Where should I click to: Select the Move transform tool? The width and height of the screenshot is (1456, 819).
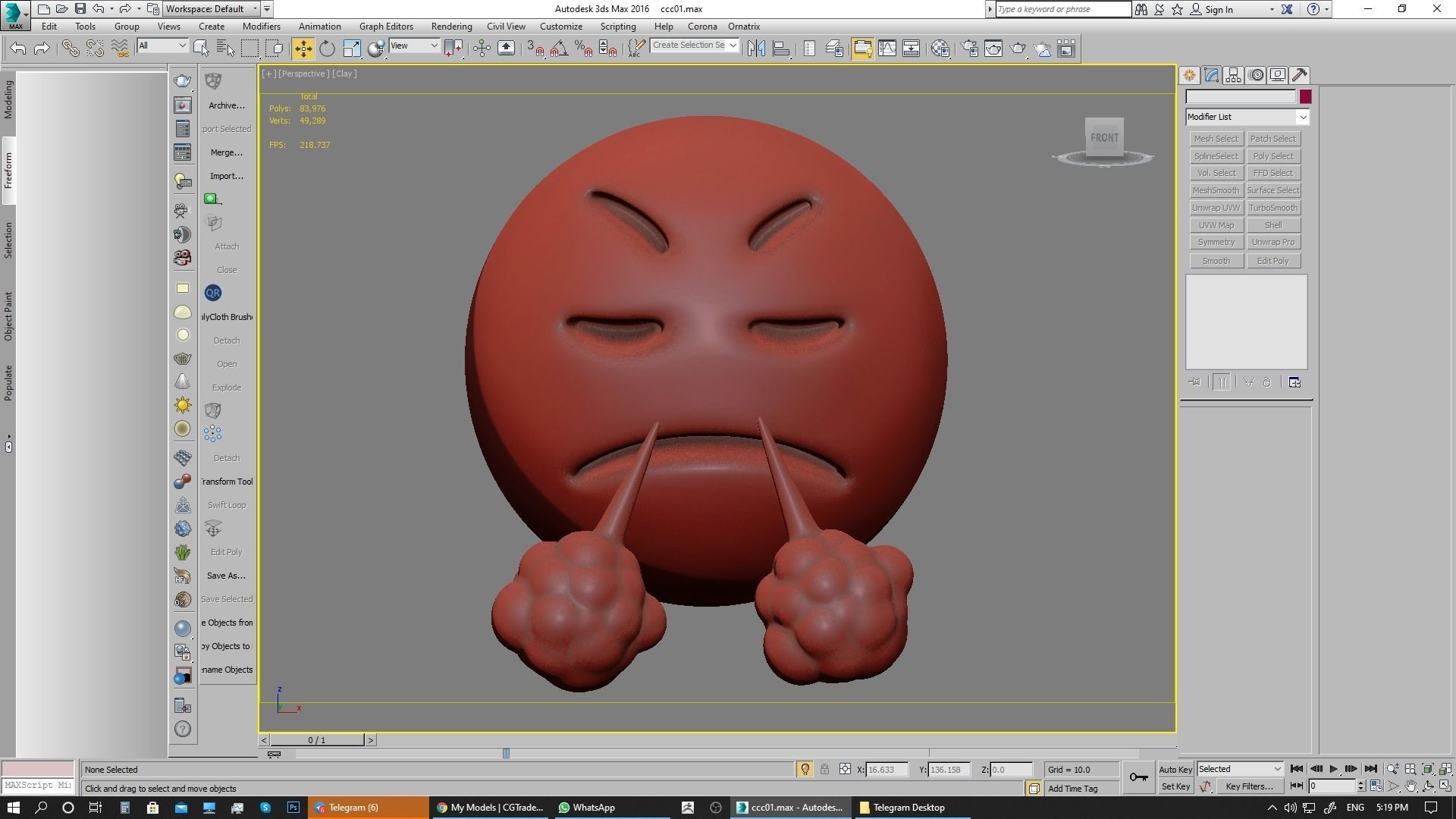(x=303, y=49)
